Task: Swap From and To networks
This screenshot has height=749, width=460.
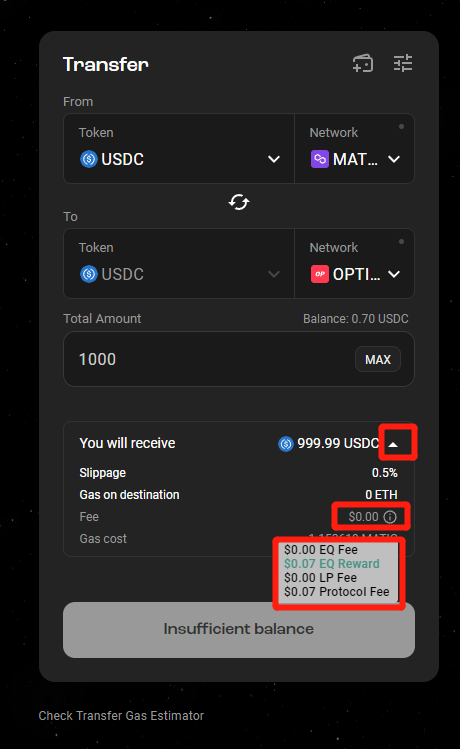Action: pos(239,202)
